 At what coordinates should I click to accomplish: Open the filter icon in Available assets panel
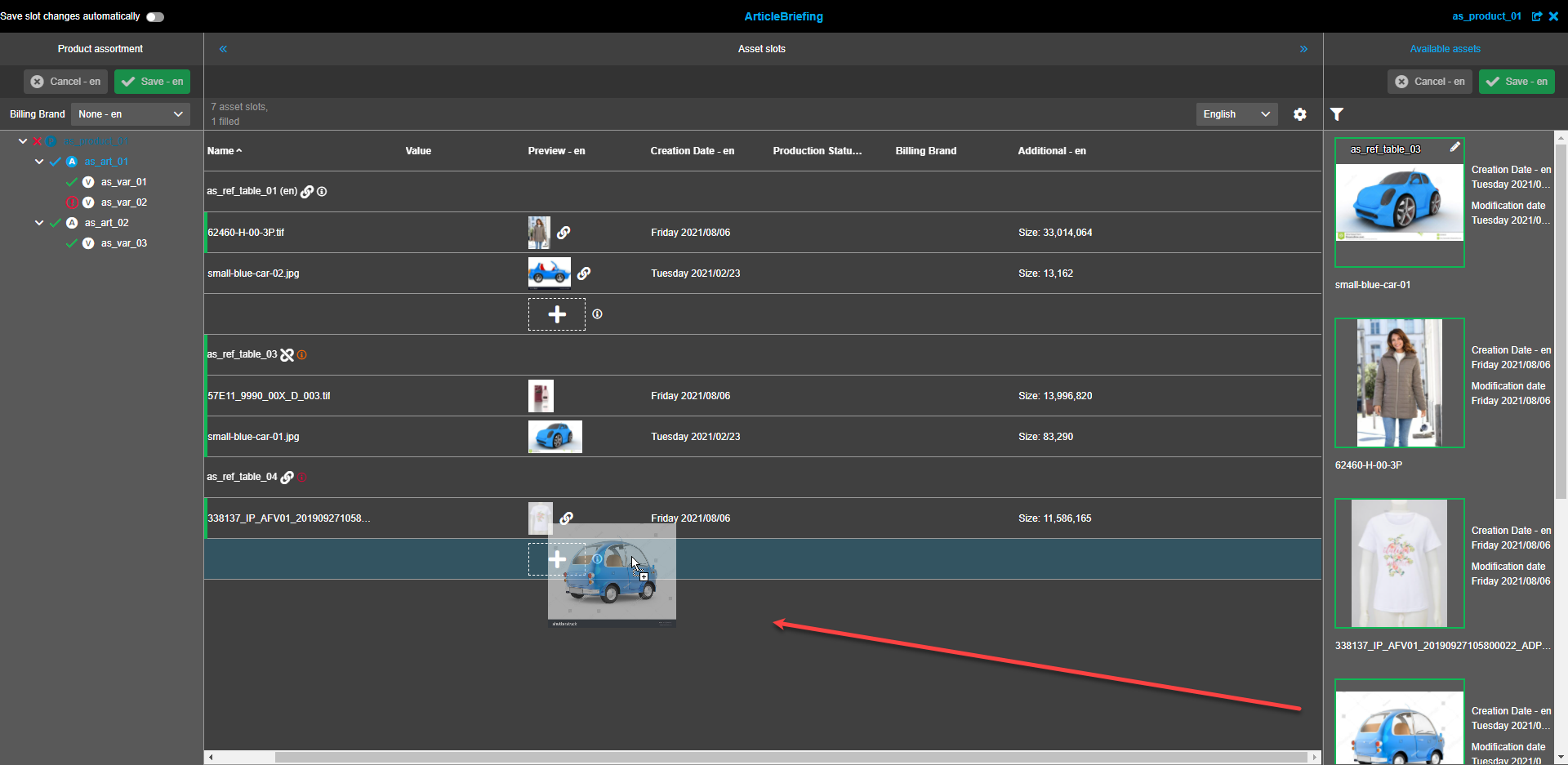1336,114
